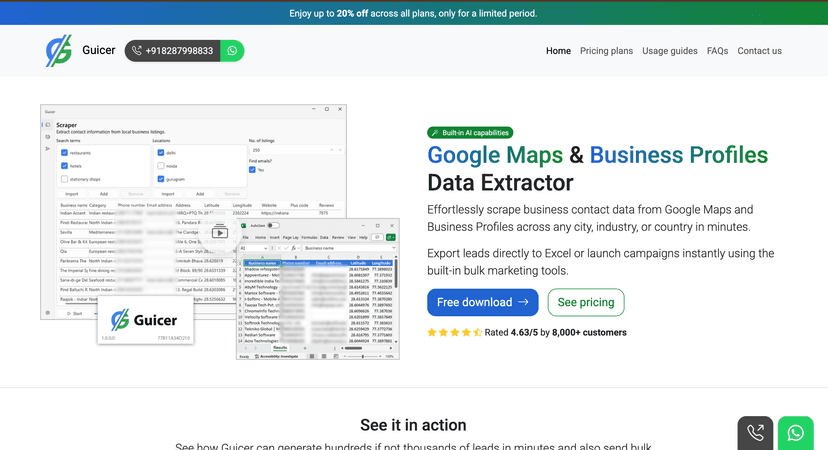Toggle the AutoSave switch in Excel preview
The image size is (828, 450).
(272, 225)
